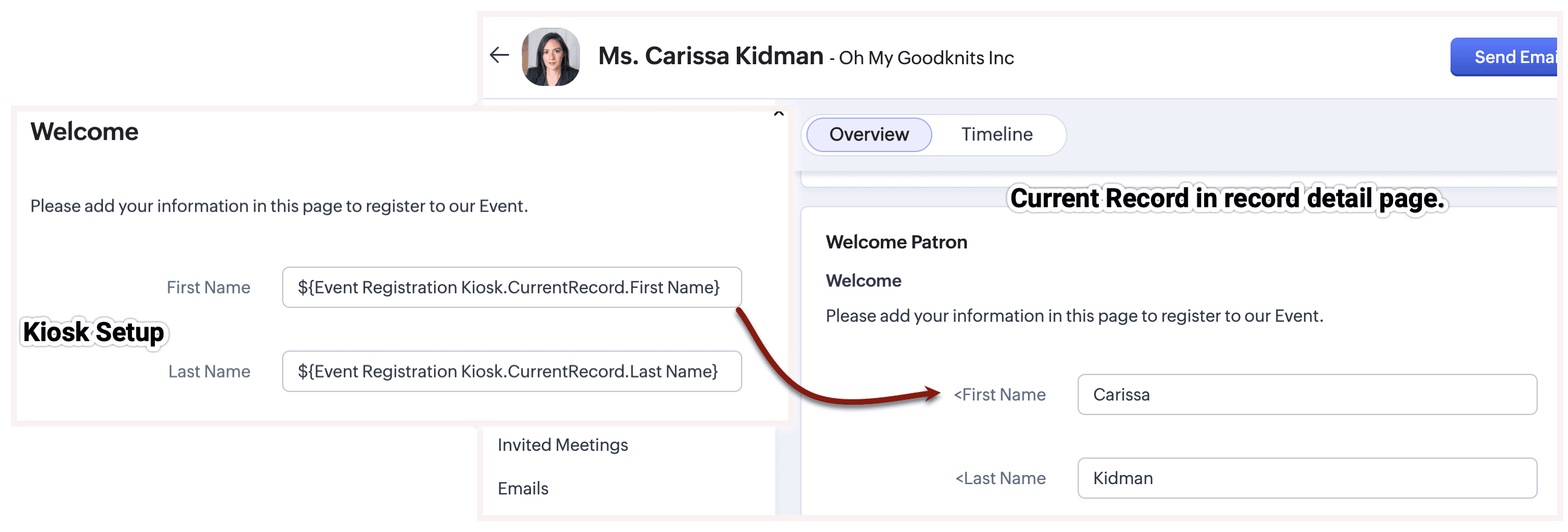Click the Last Name field containing Kidman

click(1306, 477)
